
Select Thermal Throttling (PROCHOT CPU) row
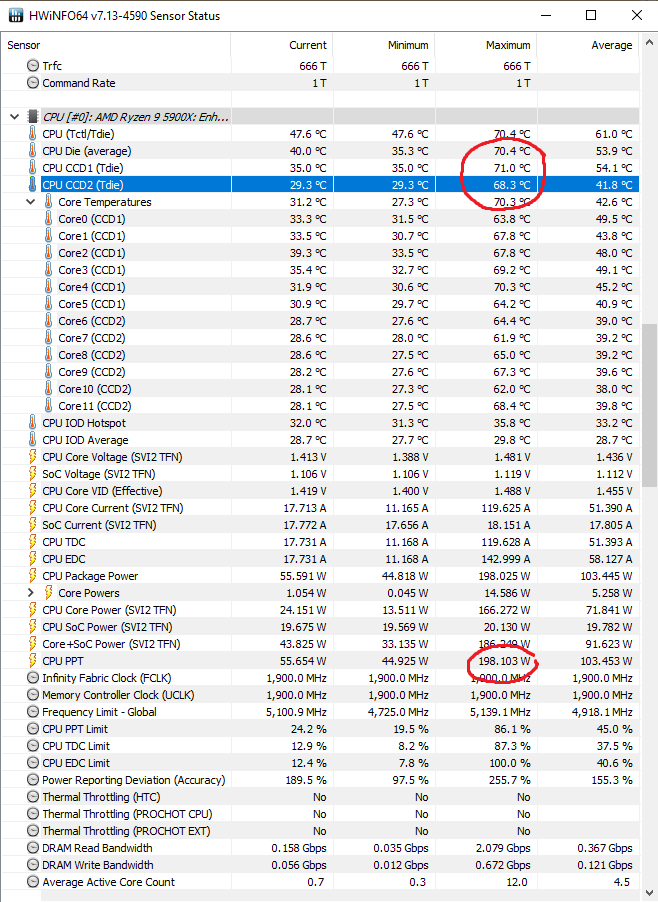[320, 814]
